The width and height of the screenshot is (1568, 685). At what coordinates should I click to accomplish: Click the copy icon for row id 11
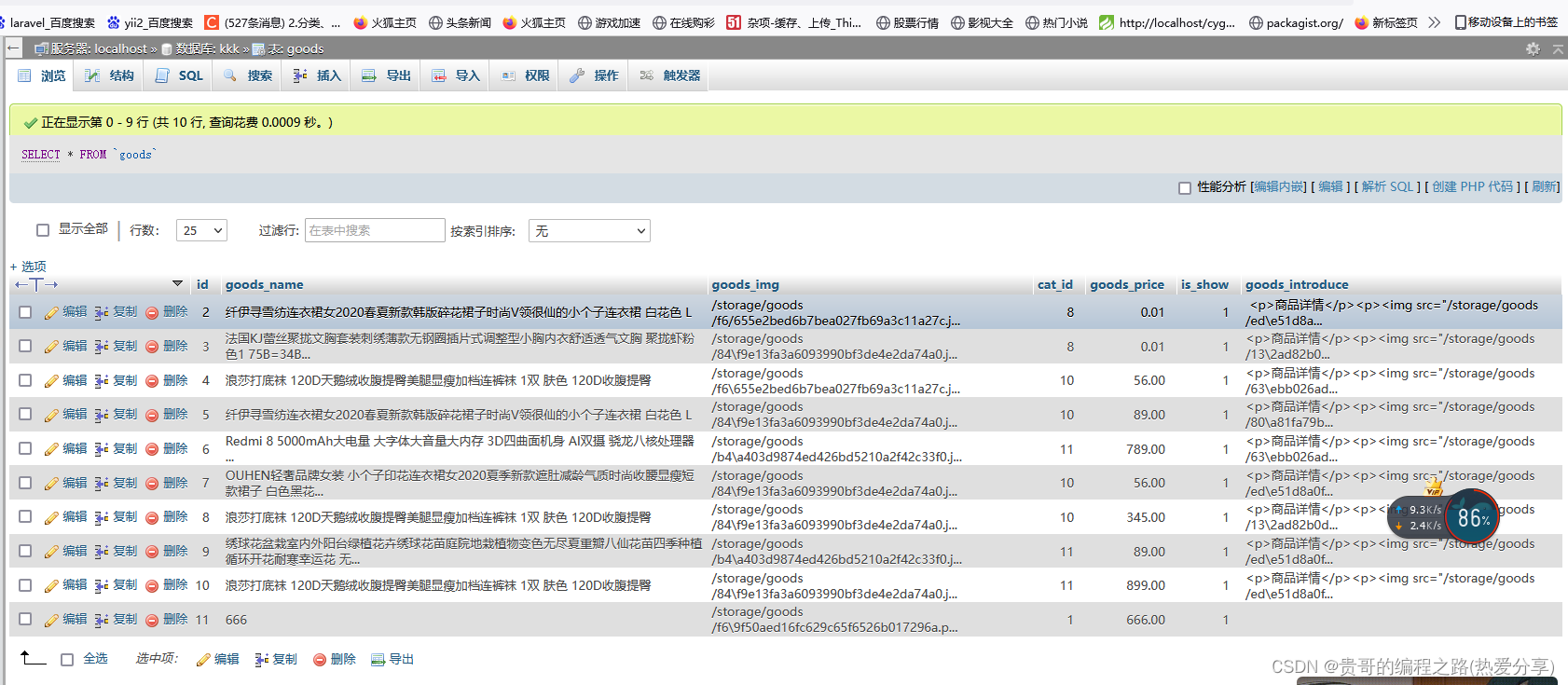coord(102,620)
